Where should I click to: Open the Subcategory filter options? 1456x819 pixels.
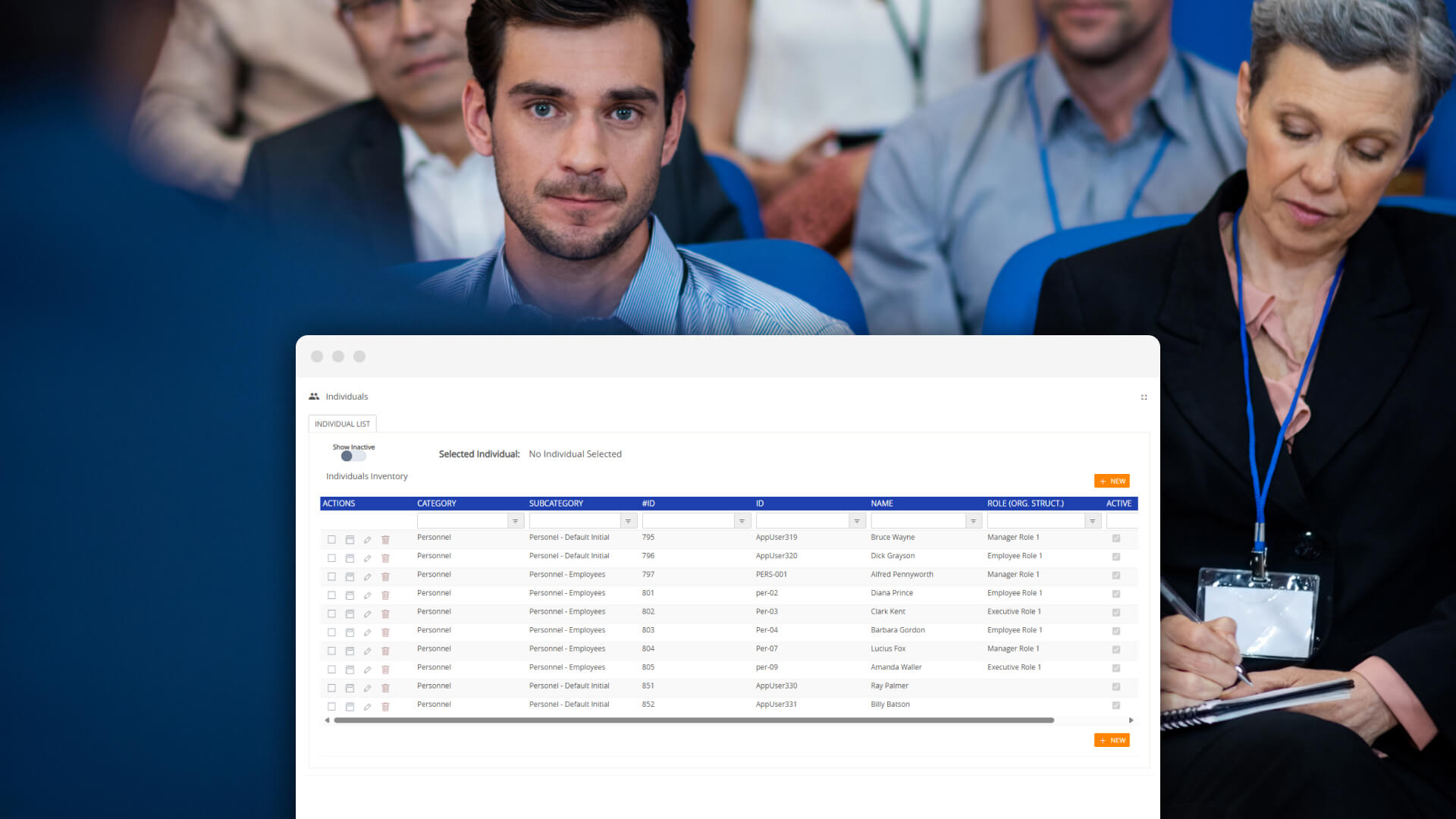point(628,521)
